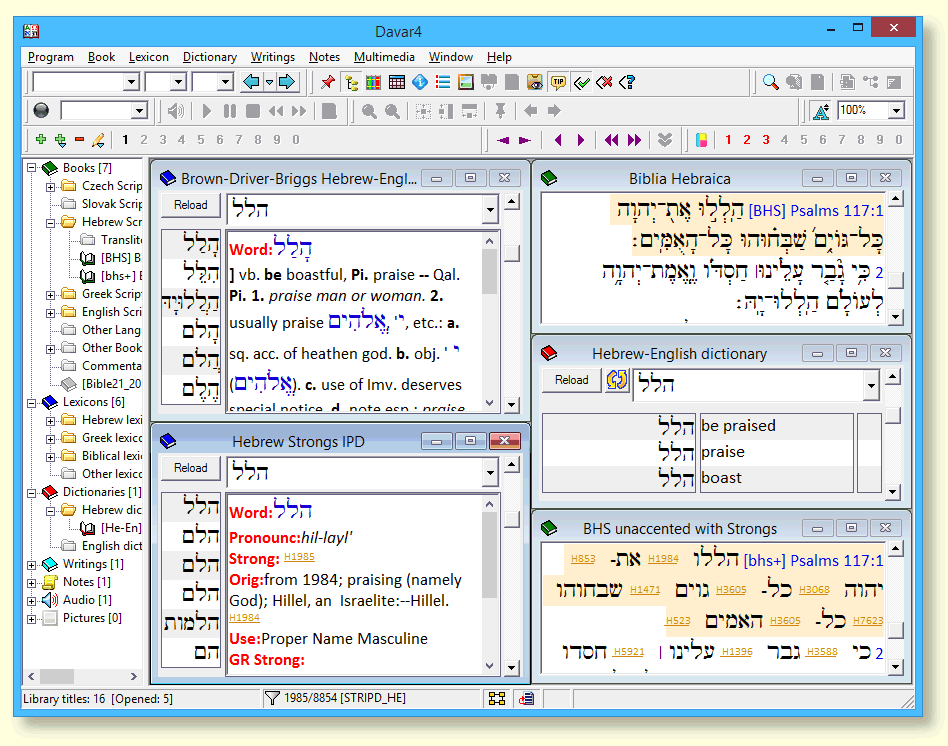The image size is (948, 746).
Task: Click the purple double-left arrows icon
Action: coord(611,140)
